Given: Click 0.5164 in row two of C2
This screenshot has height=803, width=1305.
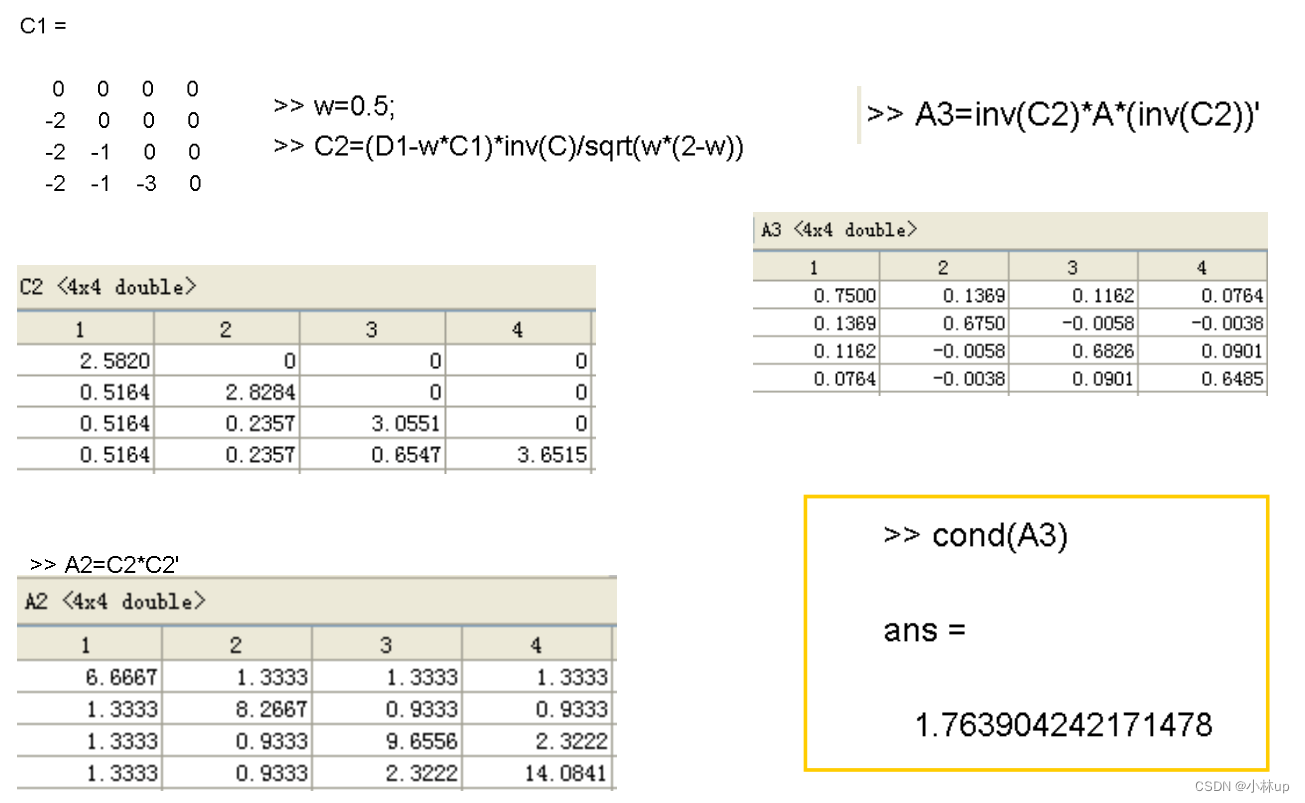Looking at the screenshot, I should point(85,392).
